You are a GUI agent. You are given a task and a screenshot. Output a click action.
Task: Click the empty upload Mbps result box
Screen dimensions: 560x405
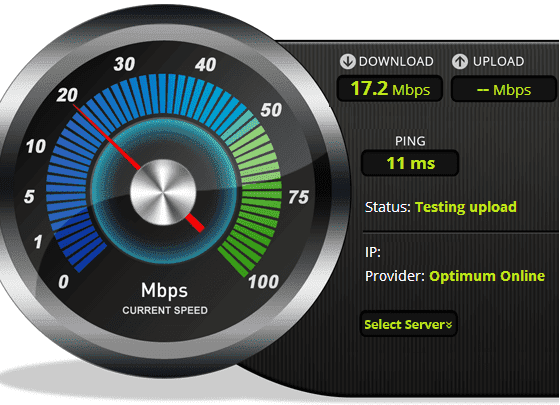[504, 89]
